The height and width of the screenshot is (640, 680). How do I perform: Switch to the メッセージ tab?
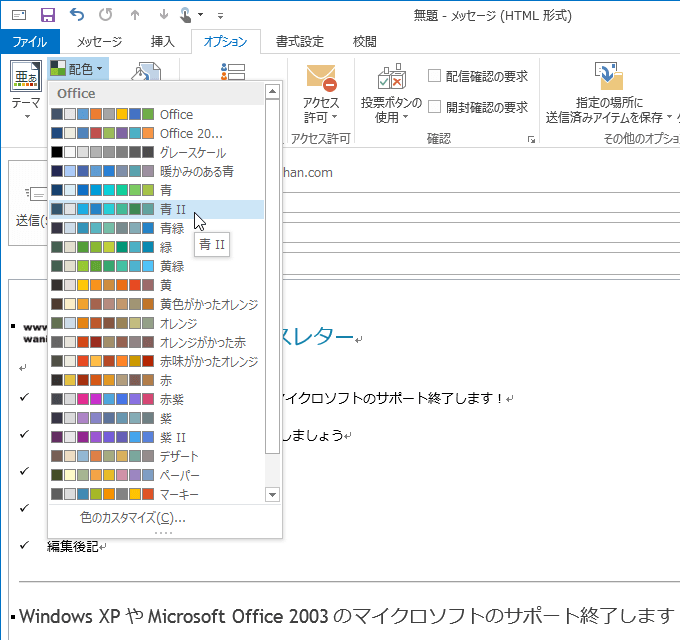click(100, 42)
